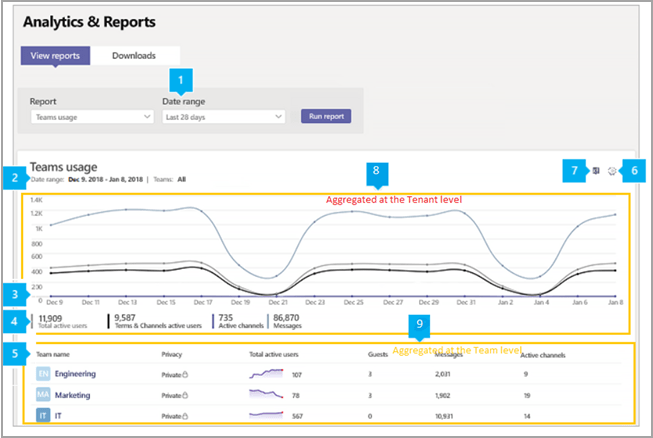Click the Marketing team MA avatar
Image resolution: width=653 pixels, height=438 pixels.
43,394
